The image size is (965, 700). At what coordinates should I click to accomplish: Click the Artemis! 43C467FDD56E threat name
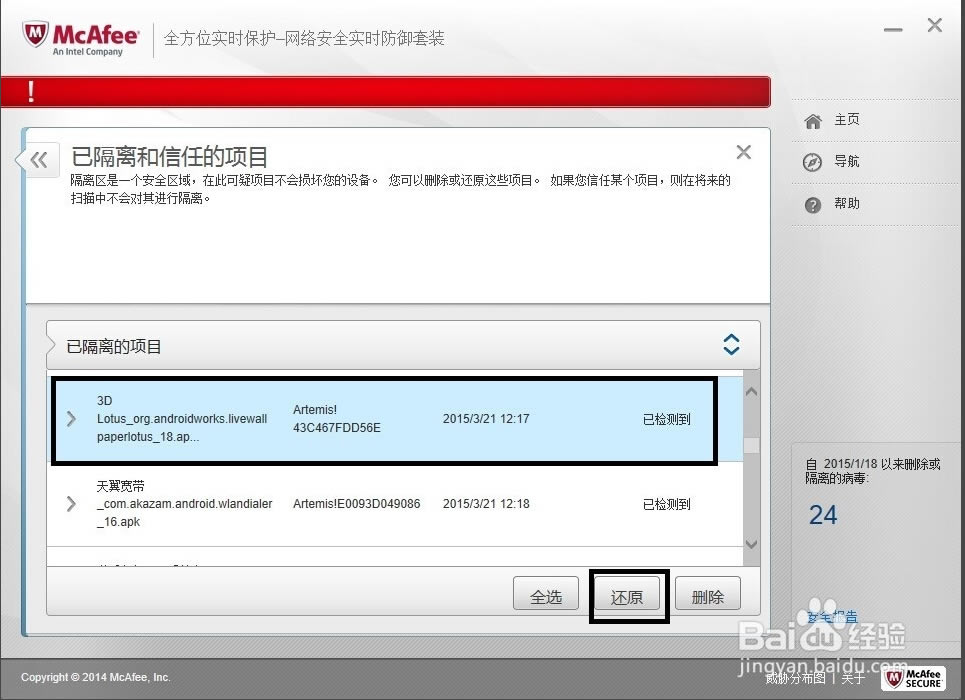click(x=337, y=419)
